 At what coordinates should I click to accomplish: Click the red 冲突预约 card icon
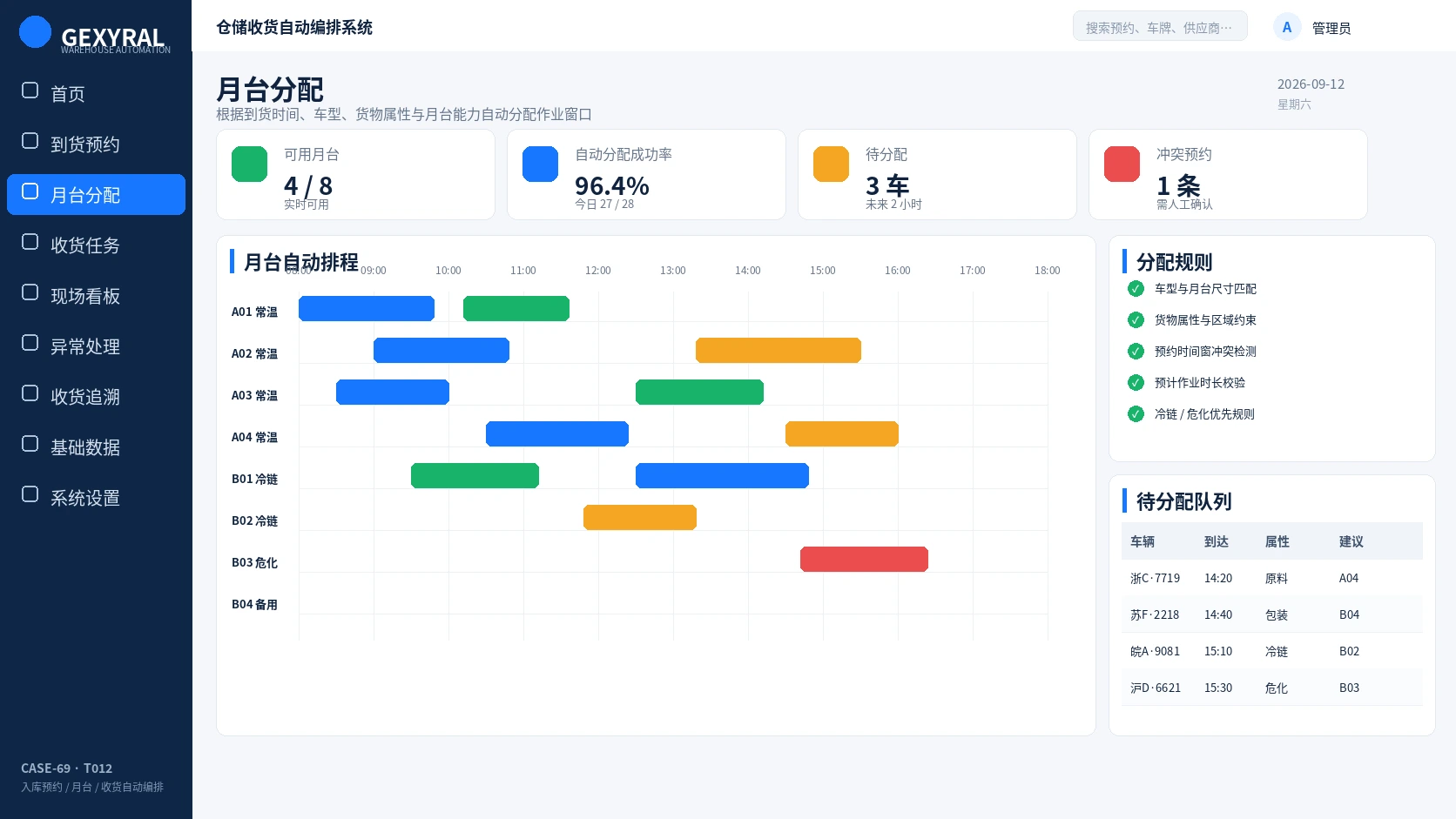(x=1122, y=164)
